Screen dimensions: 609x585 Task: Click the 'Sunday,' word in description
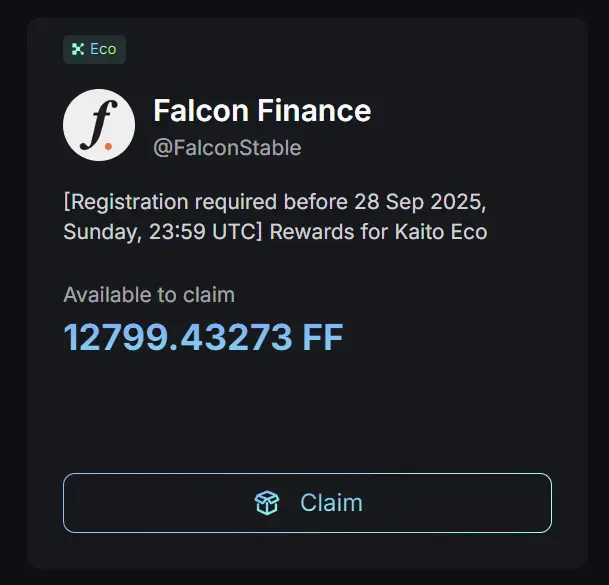coord(101,232)
